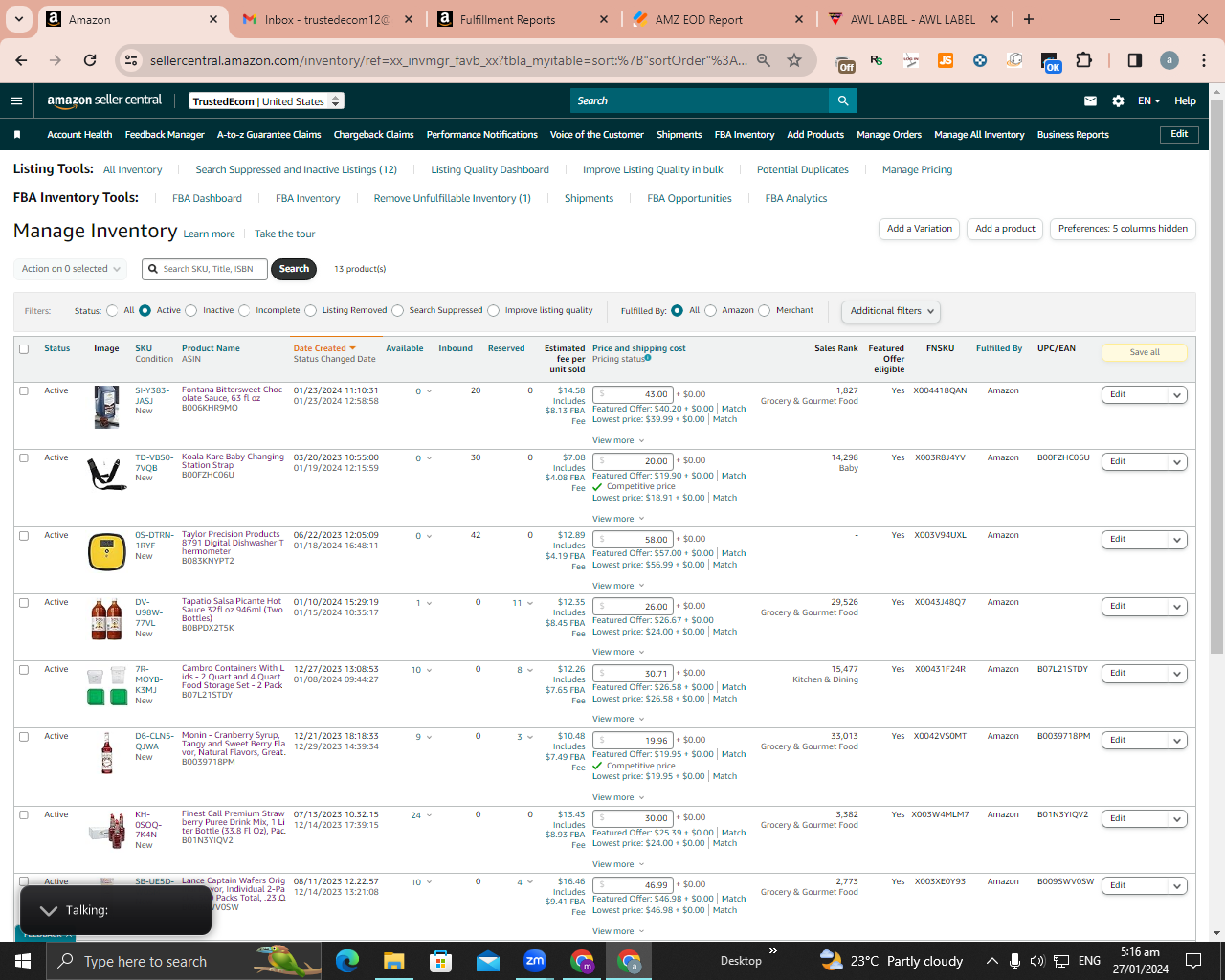Open the Seller Central hamburger menu
Image resolution: width=1225 pixels, height=980 pixels.
tap(16, 100)
